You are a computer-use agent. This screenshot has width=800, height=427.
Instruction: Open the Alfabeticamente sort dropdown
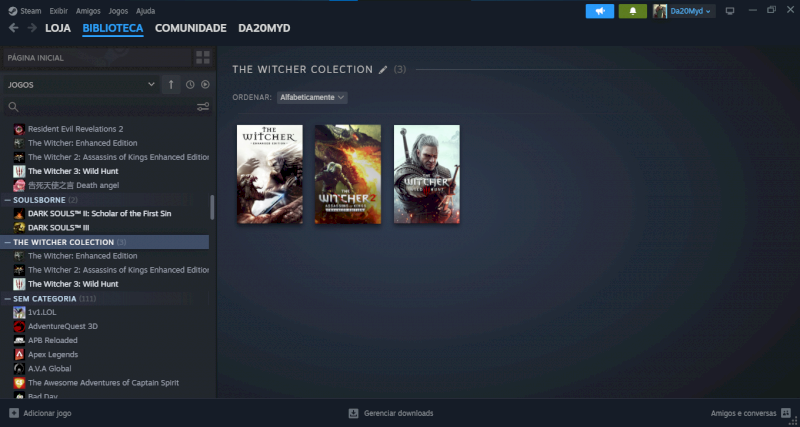pos(312,97)
